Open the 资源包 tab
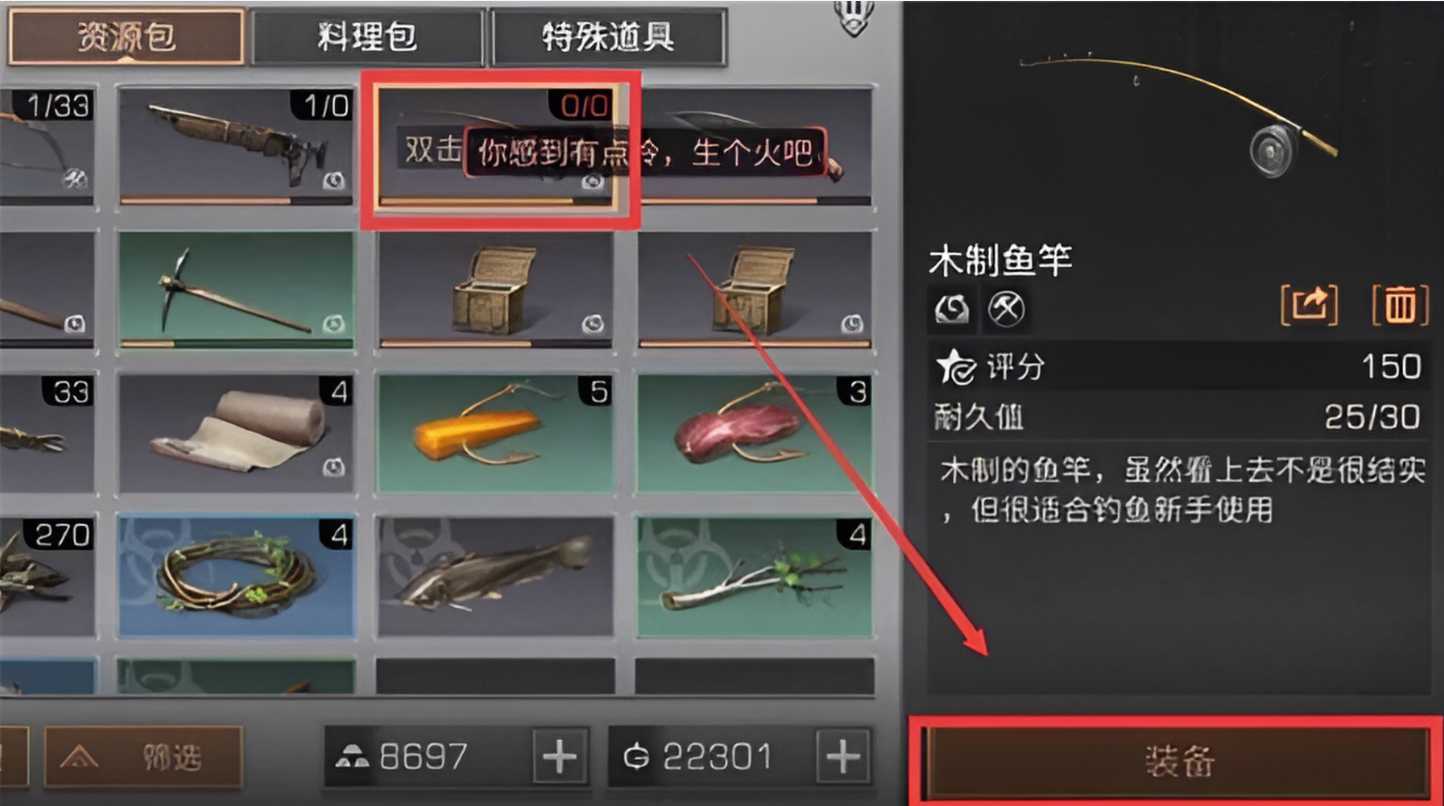The height and width of the screenshot is (806, 1444). coord(127,37)
